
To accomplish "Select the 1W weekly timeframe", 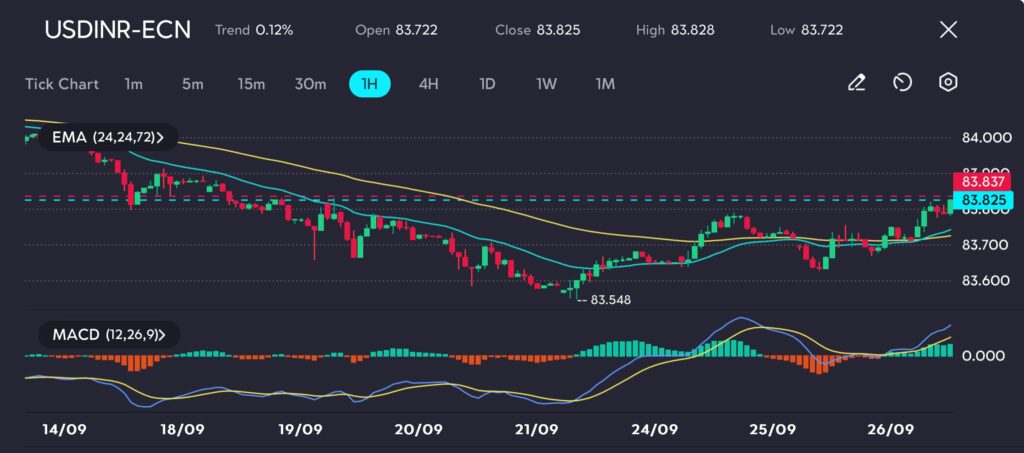I will click(546, 84).
